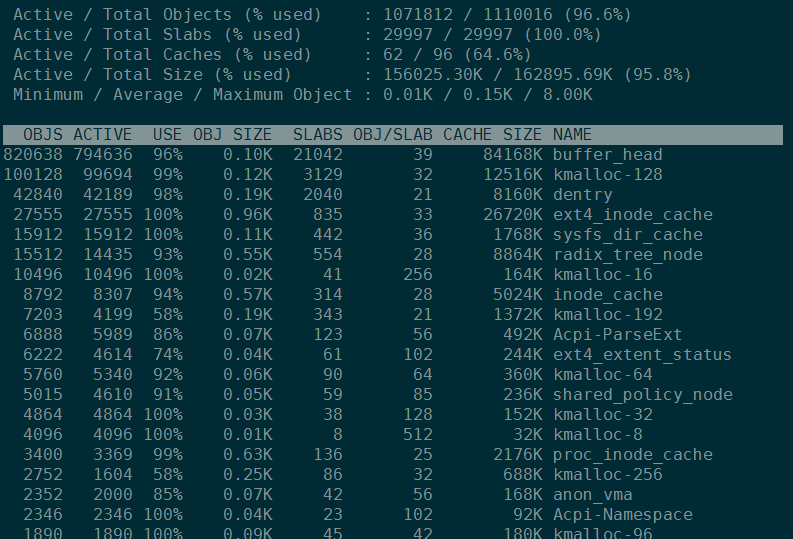The width and height of the screenshot is (793, 539).
Task: Click the OBJS column header
Action: tap(43, 134)
